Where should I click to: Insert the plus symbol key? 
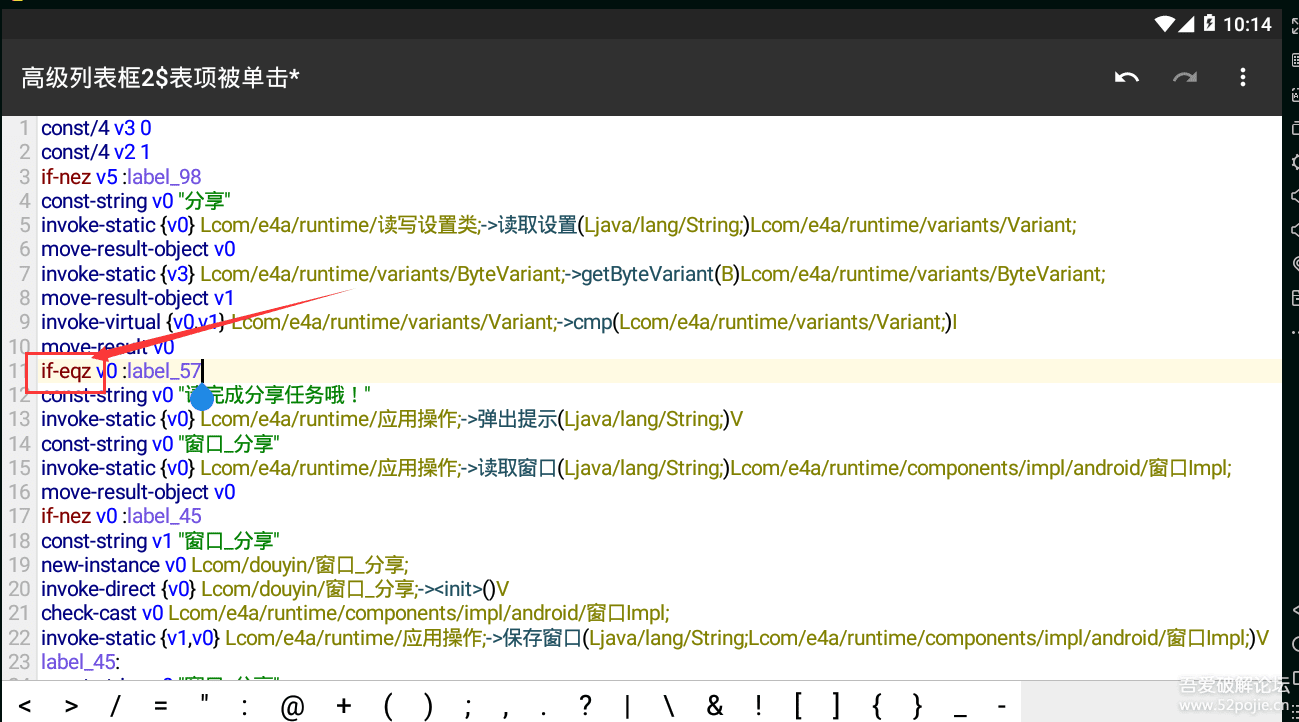point(344,707)
